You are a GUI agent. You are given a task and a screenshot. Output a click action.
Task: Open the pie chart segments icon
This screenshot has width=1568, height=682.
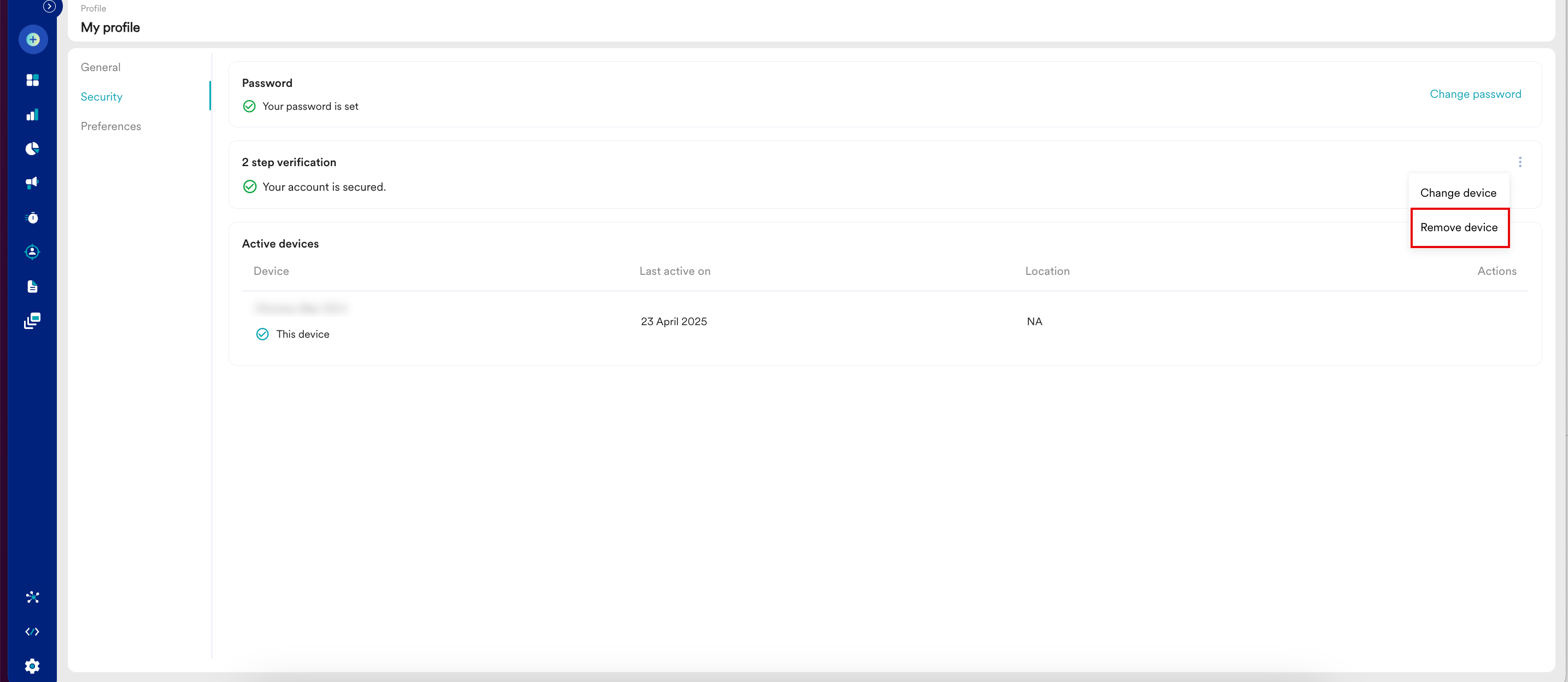[32, 149]
